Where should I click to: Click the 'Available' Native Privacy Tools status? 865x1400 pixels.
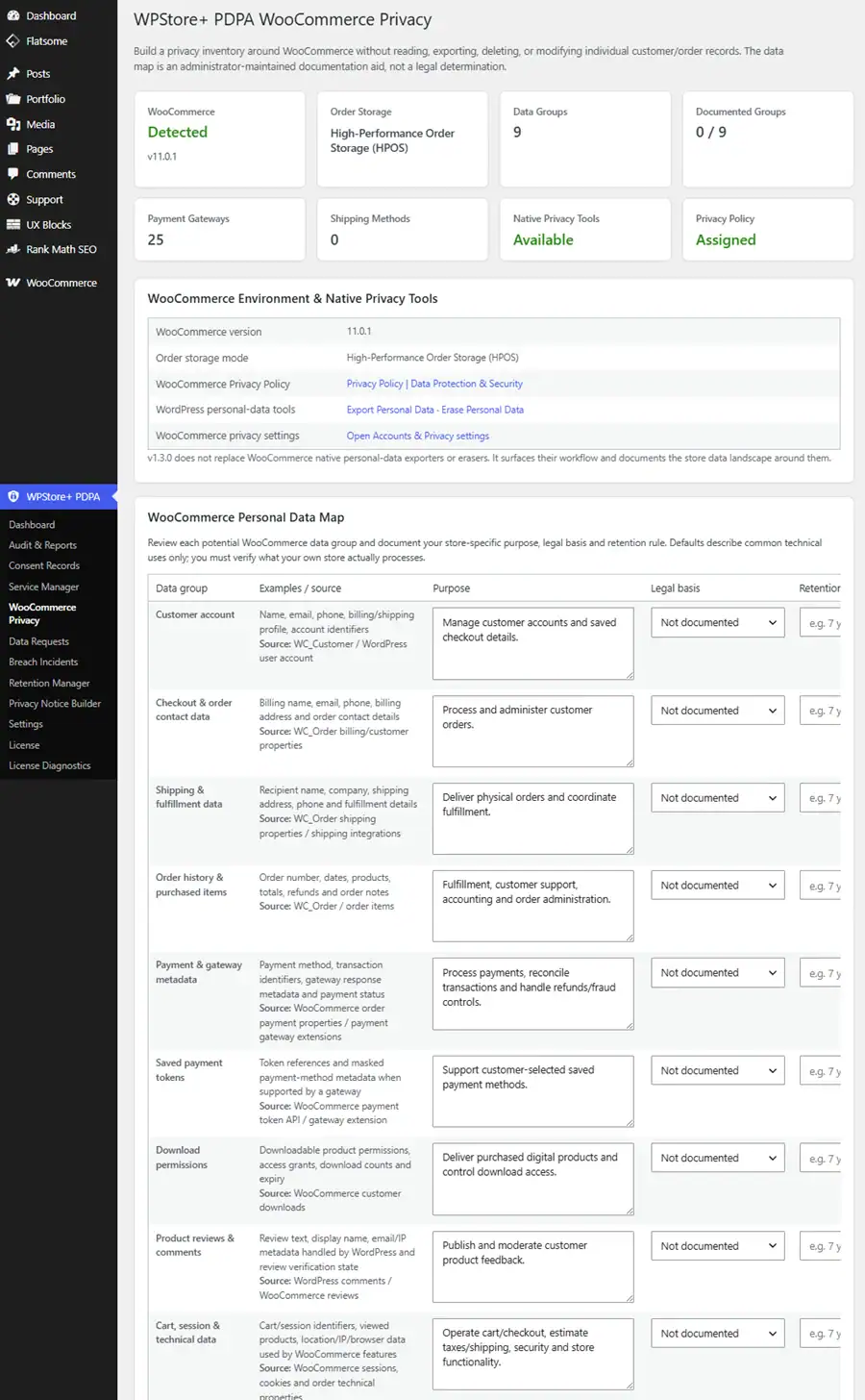pyautogui.click(x=543, y=240)
